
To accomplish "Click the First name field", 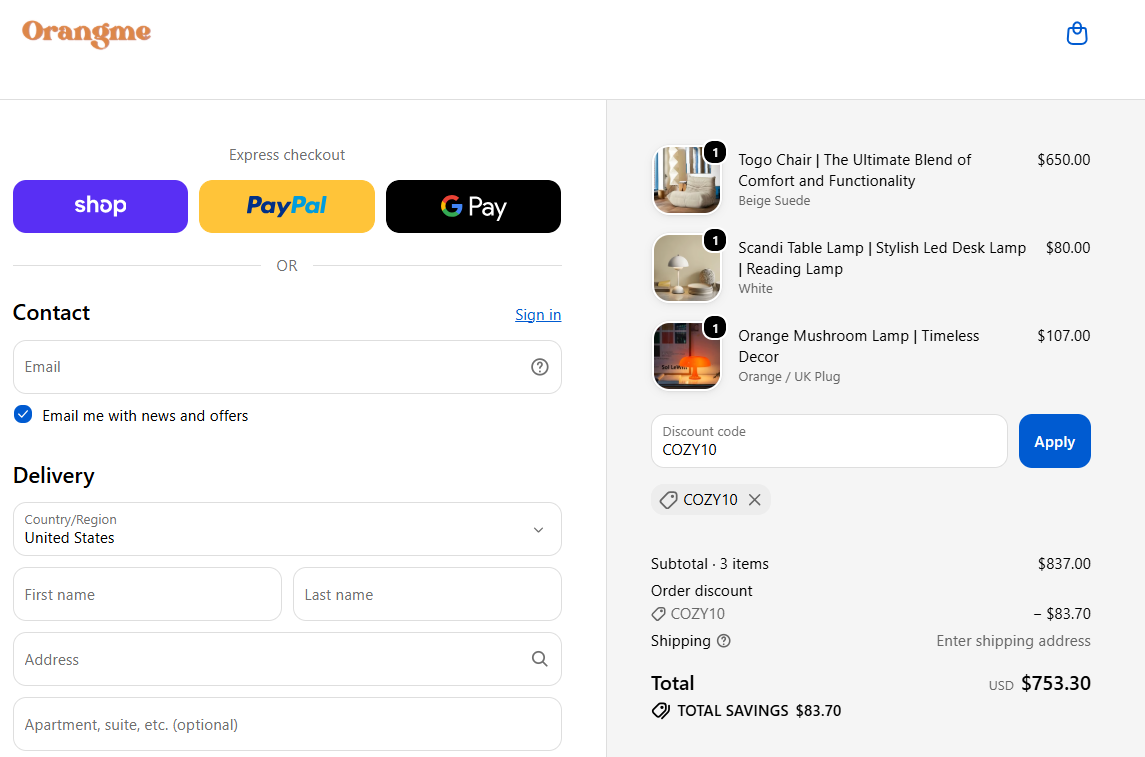I will 148,594.
